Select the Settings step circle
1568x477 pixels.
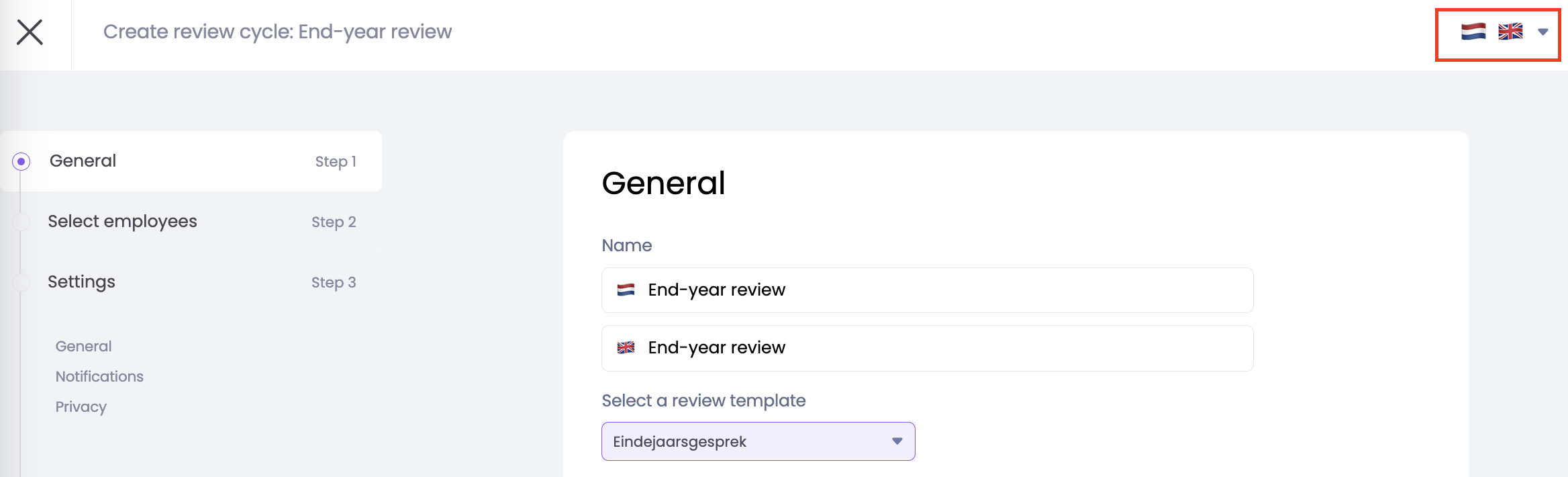(21, 282)
